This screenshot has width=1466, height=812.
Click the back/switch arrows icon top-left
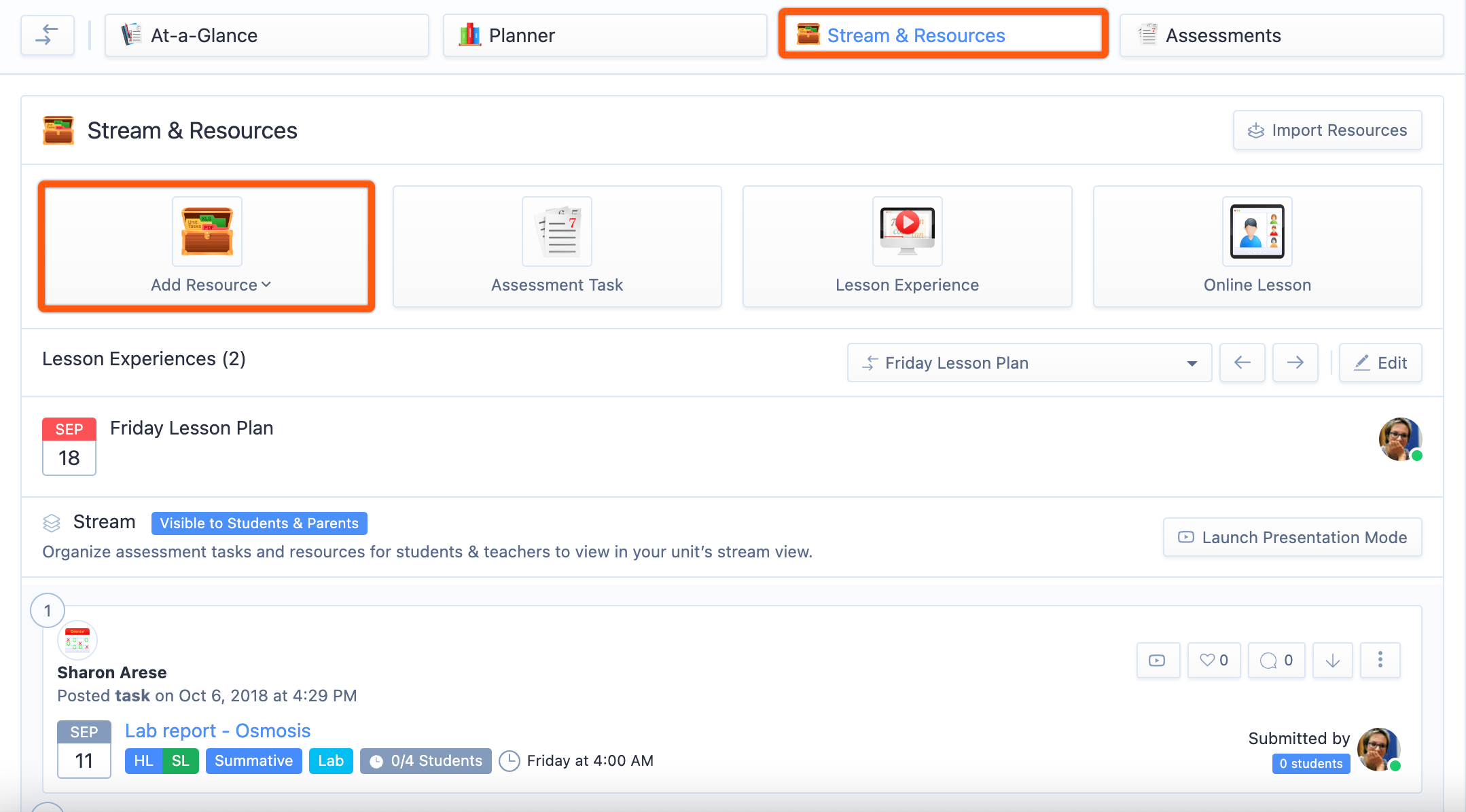pos(47,35)
